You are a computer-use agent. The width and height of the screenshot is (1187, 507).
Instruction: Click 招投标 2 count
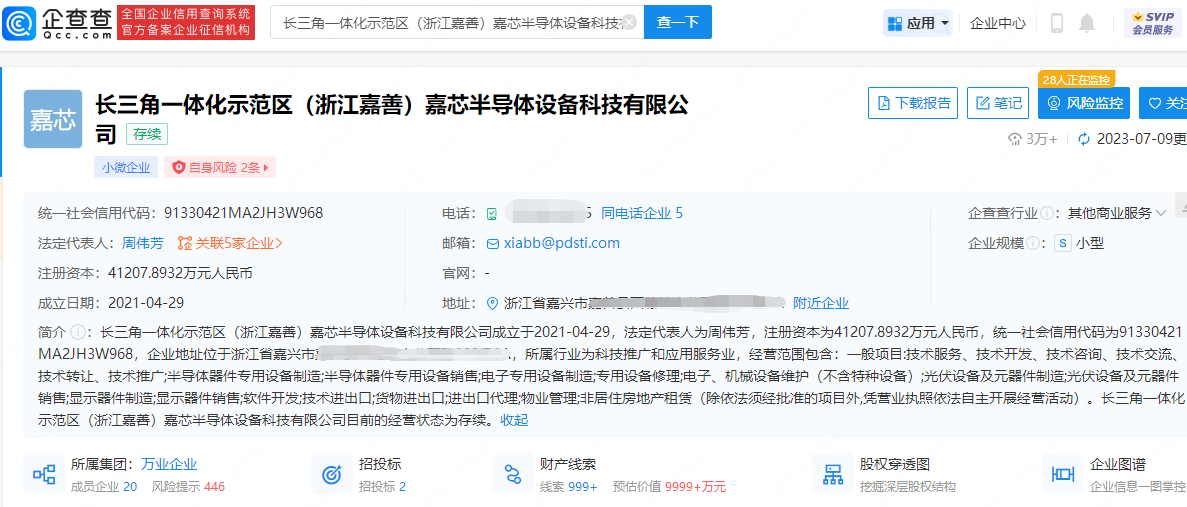382,487
